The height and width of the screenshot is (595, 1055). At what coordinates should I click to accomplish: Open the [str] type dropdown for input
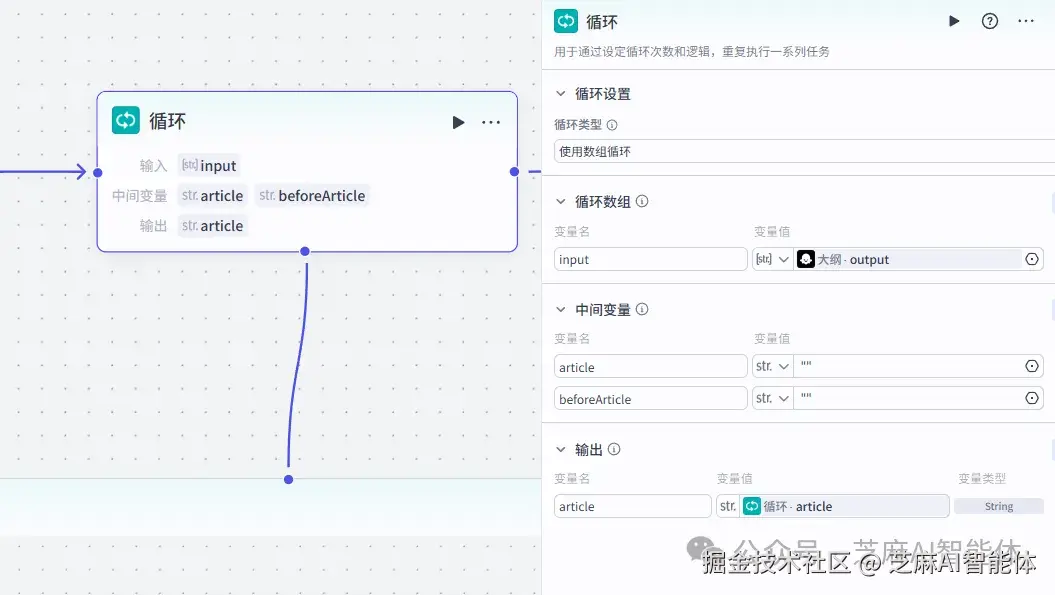[x=772, y=259]
